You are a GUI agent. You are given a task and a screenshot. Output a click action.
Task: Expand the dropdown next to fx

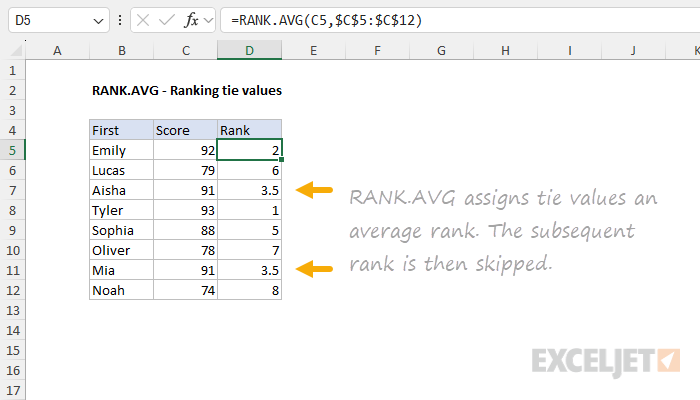click(x=208, y=20)
